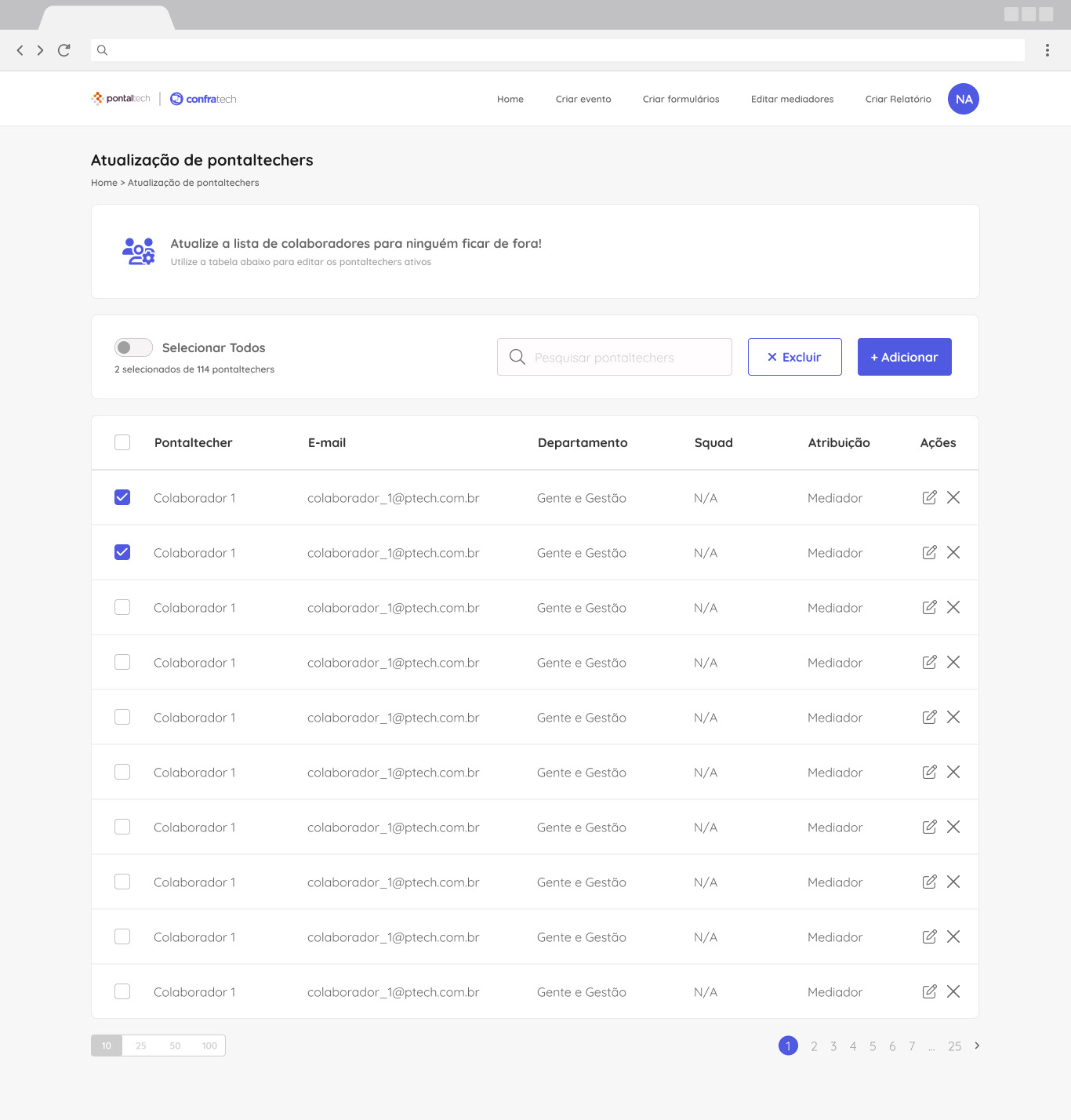Toggle the Selecionar Todos switch

(133, 347)
